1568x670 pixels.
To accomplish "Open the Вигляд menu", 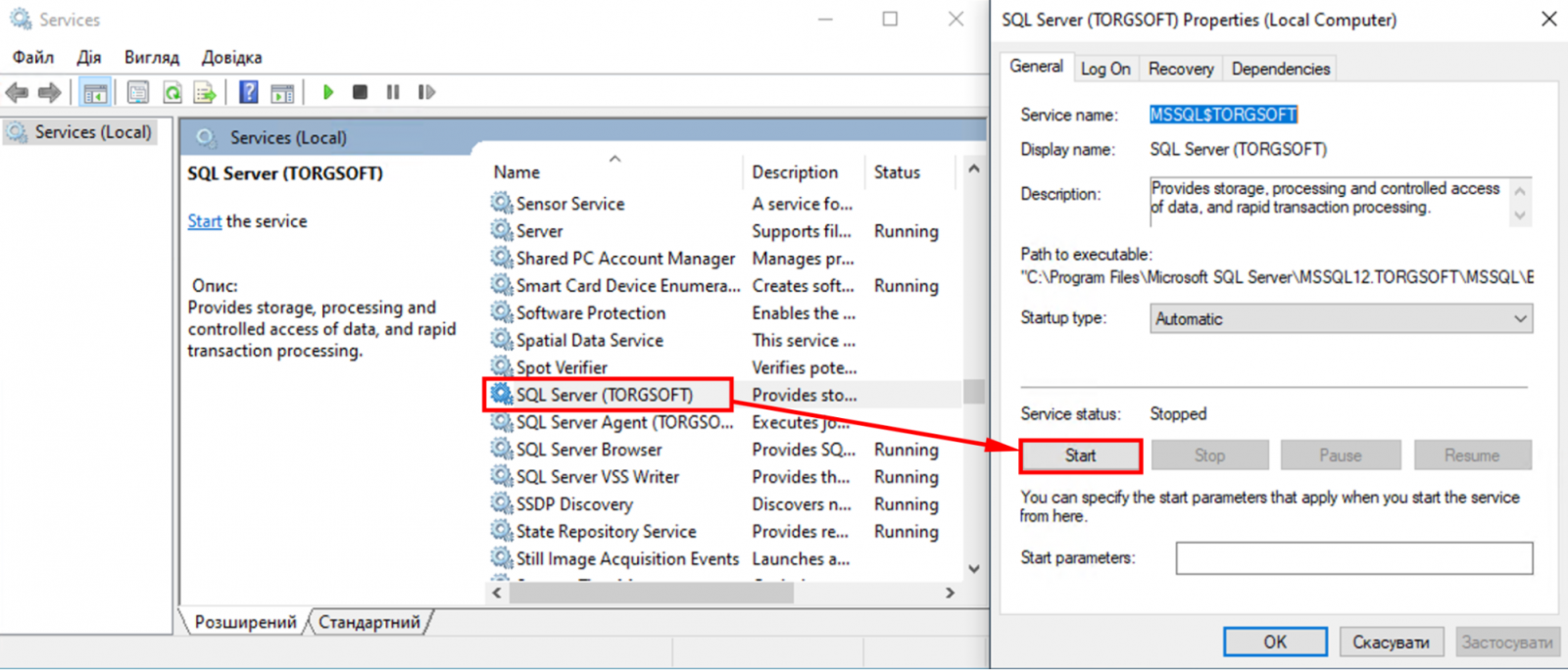I will (152, 57).
